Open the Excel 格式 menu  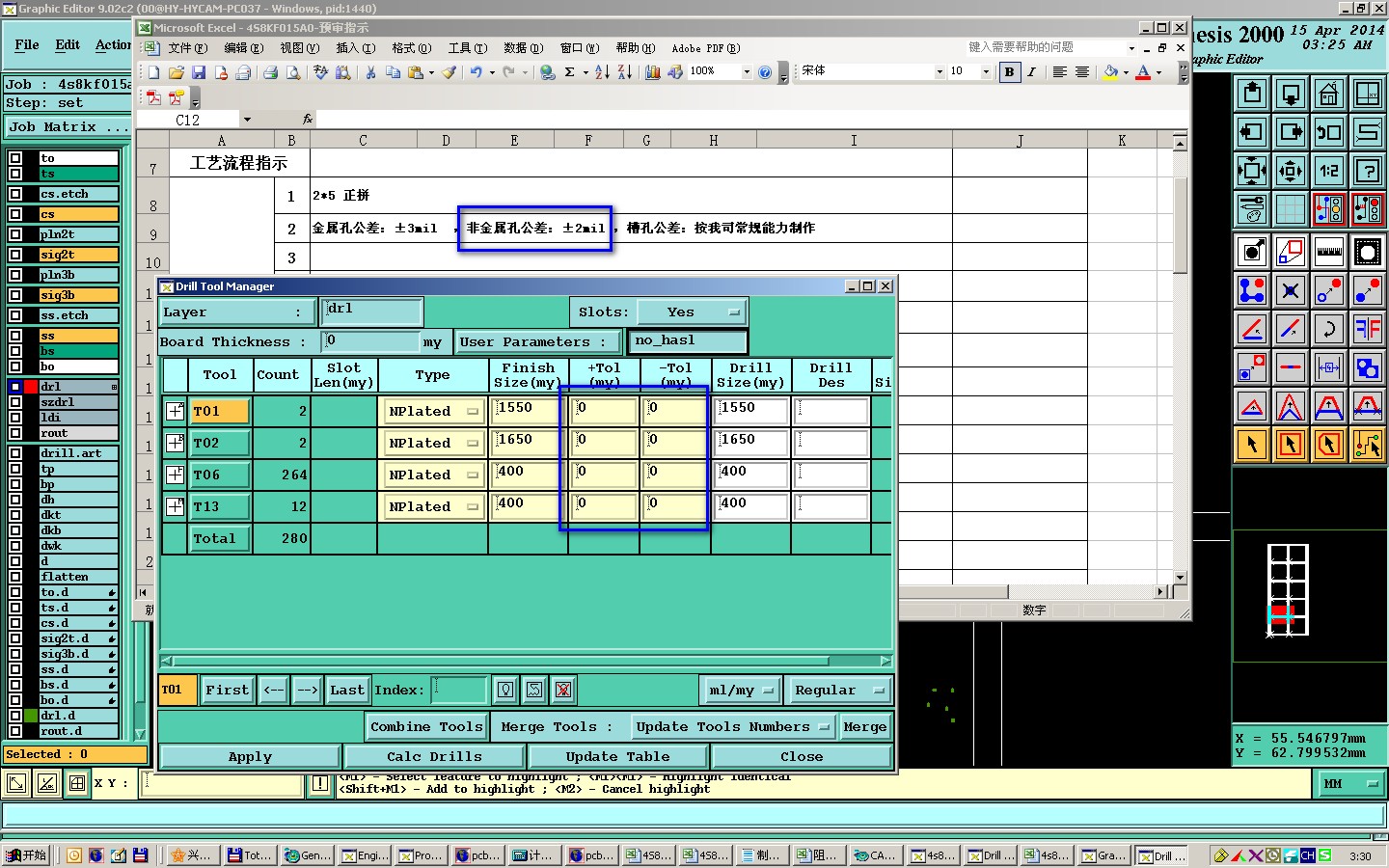pos(410,48)
